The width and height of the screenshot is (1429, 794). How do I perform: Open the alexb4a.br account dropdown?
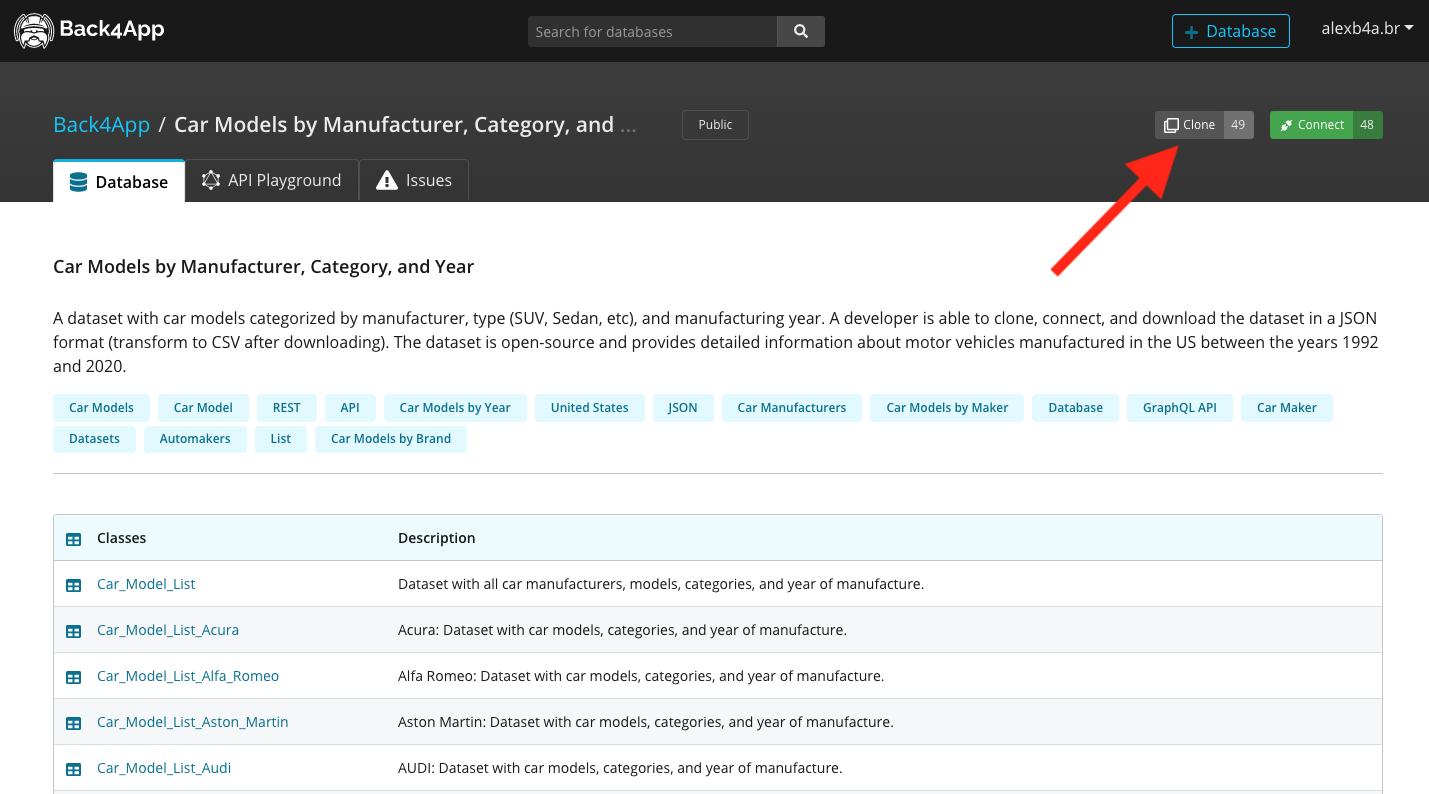(x=1367, y=29)
